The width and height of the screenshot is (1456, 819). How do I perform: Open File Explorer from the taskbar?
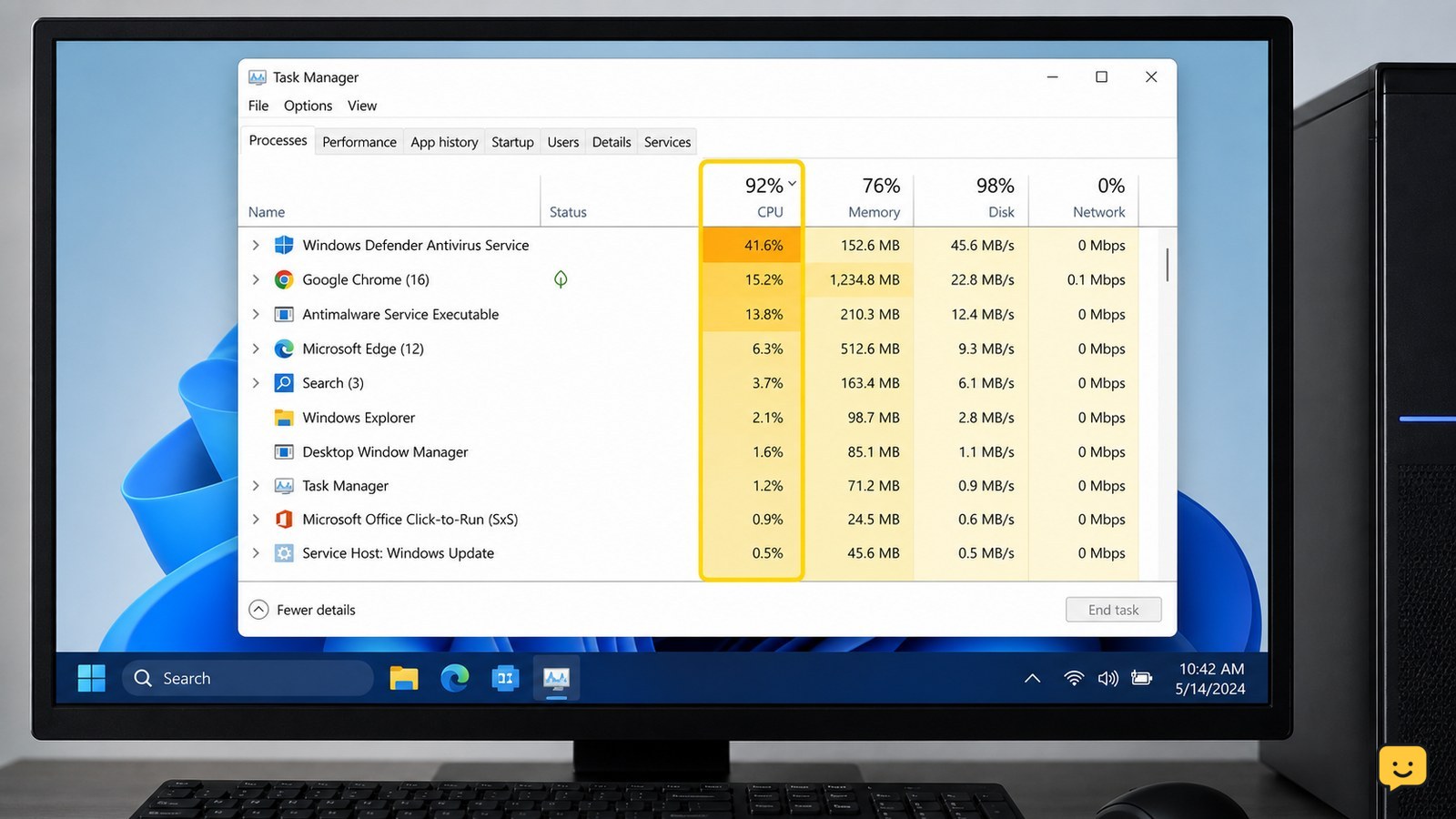(x=404, y=678)
